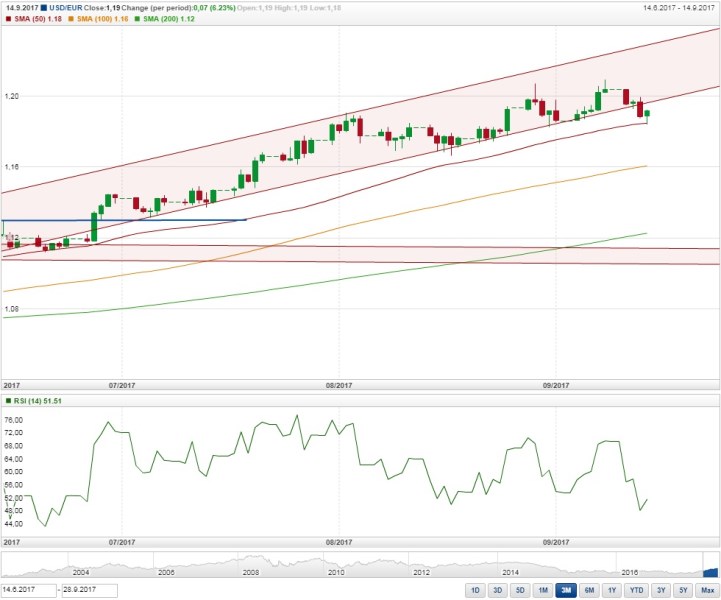Show full history with Max button
The height and width of the screenshot is (600, 721).
pos(706,590)
